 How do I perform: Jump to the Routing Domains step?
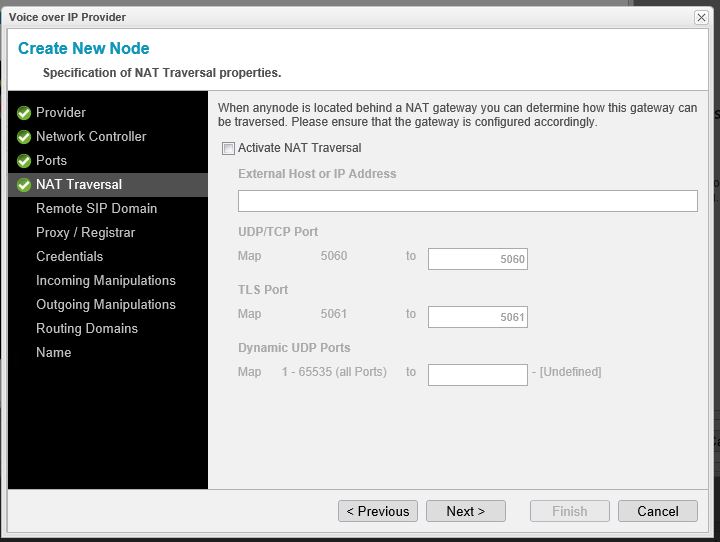86,328
